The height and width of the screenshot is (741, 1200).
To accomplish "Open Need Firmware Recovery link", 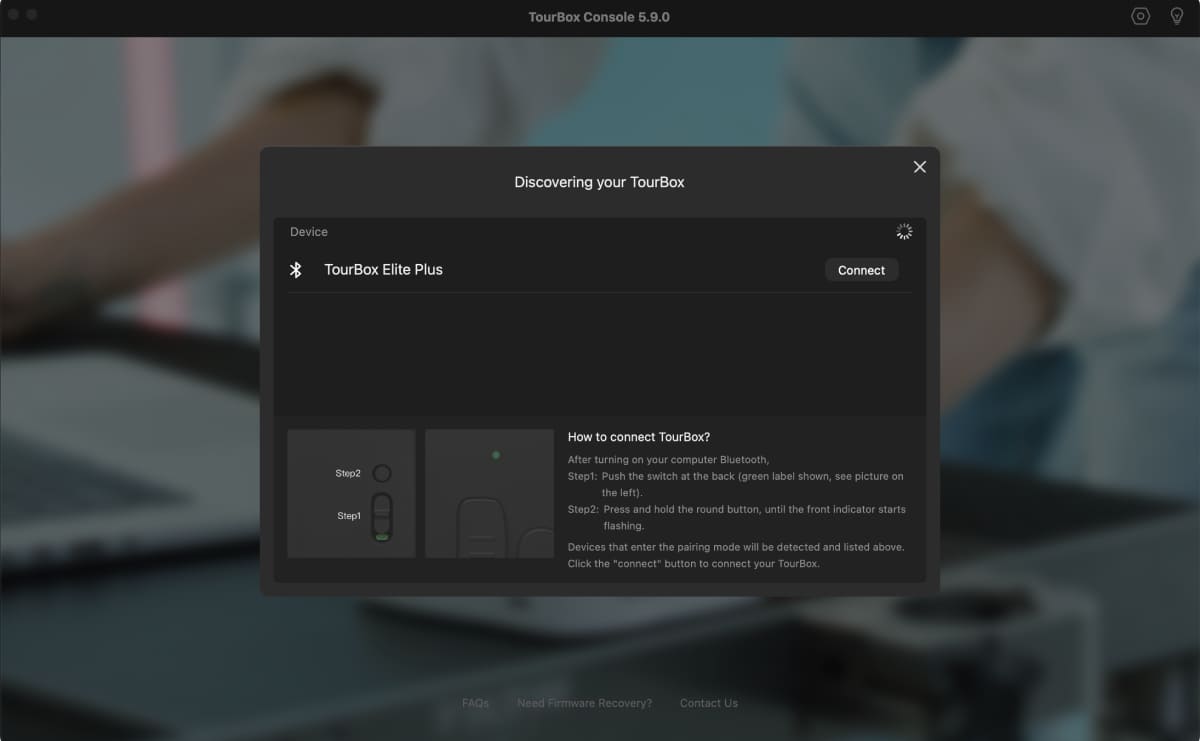I will click(584, 703).
